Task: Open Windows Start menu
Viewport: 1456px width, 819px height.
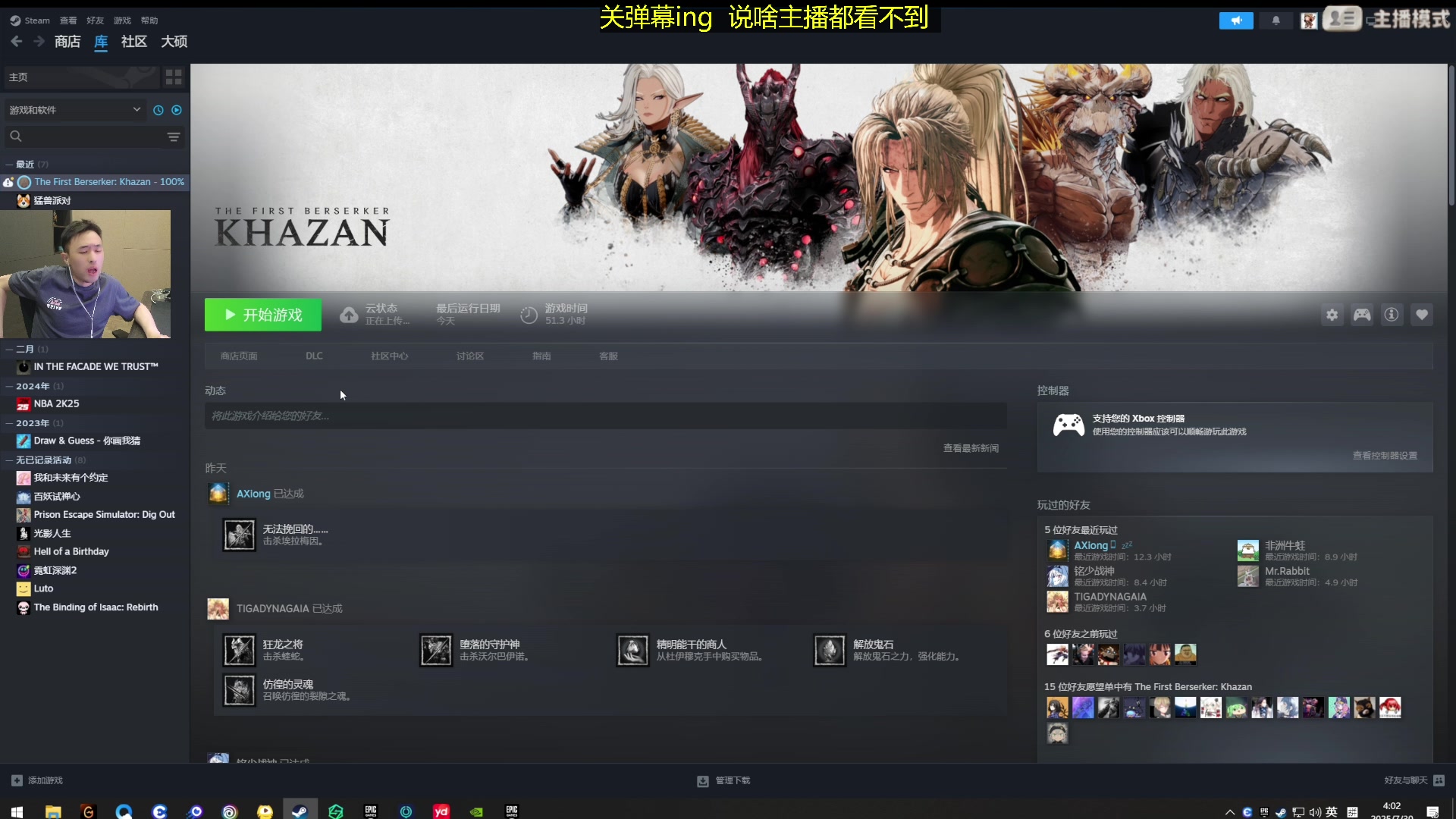Action: tap(17, 811)
